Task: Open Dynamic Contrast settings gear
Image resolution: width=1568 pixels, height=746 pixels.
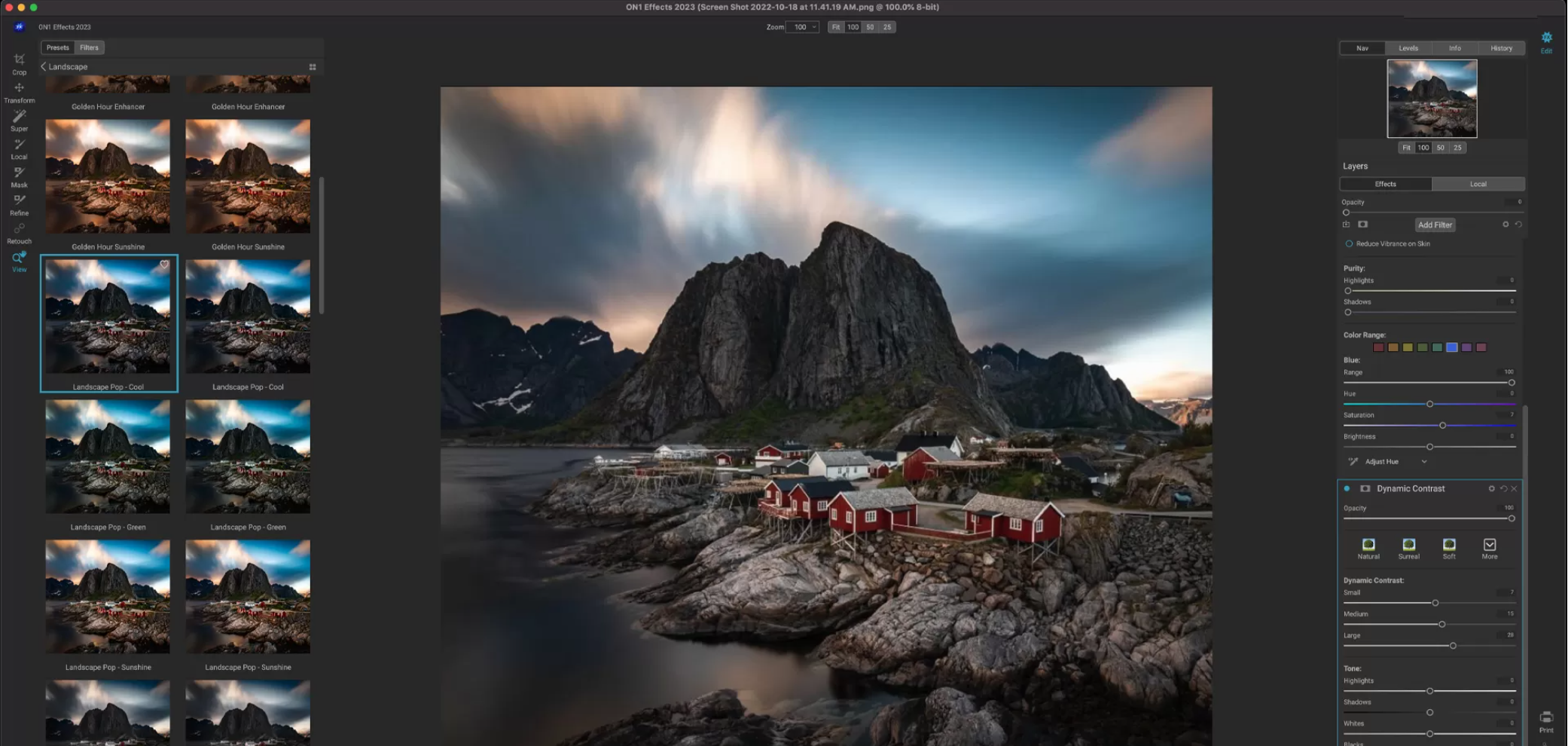Action: (x=1491, y=488)
